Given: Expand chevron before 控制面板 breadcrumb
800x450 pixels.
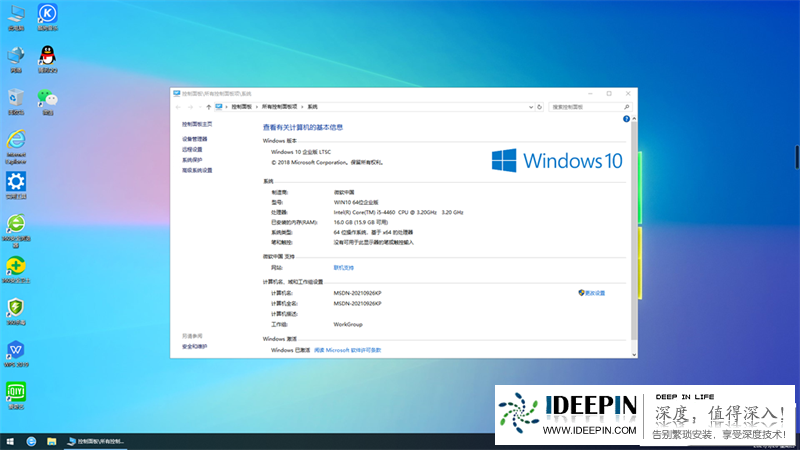Looking at the screenshot, I should 227,107.
